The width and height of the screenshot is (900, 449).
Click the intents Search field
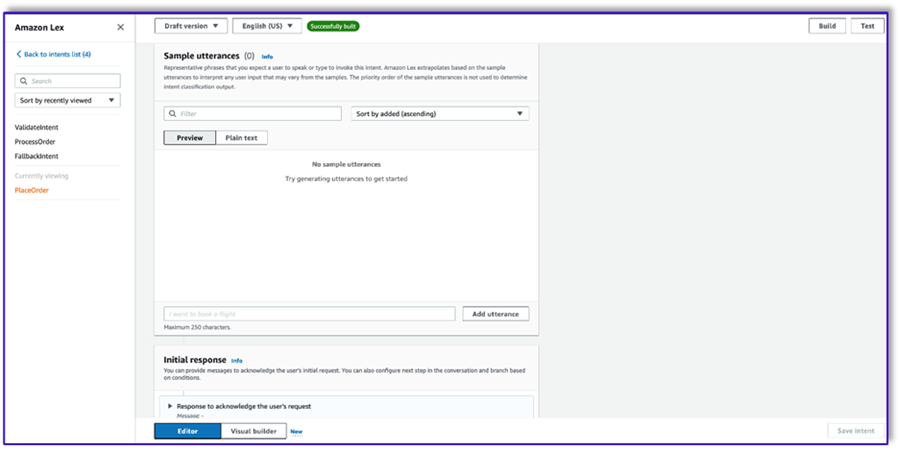pyautogui.click(x=68, y=81)
